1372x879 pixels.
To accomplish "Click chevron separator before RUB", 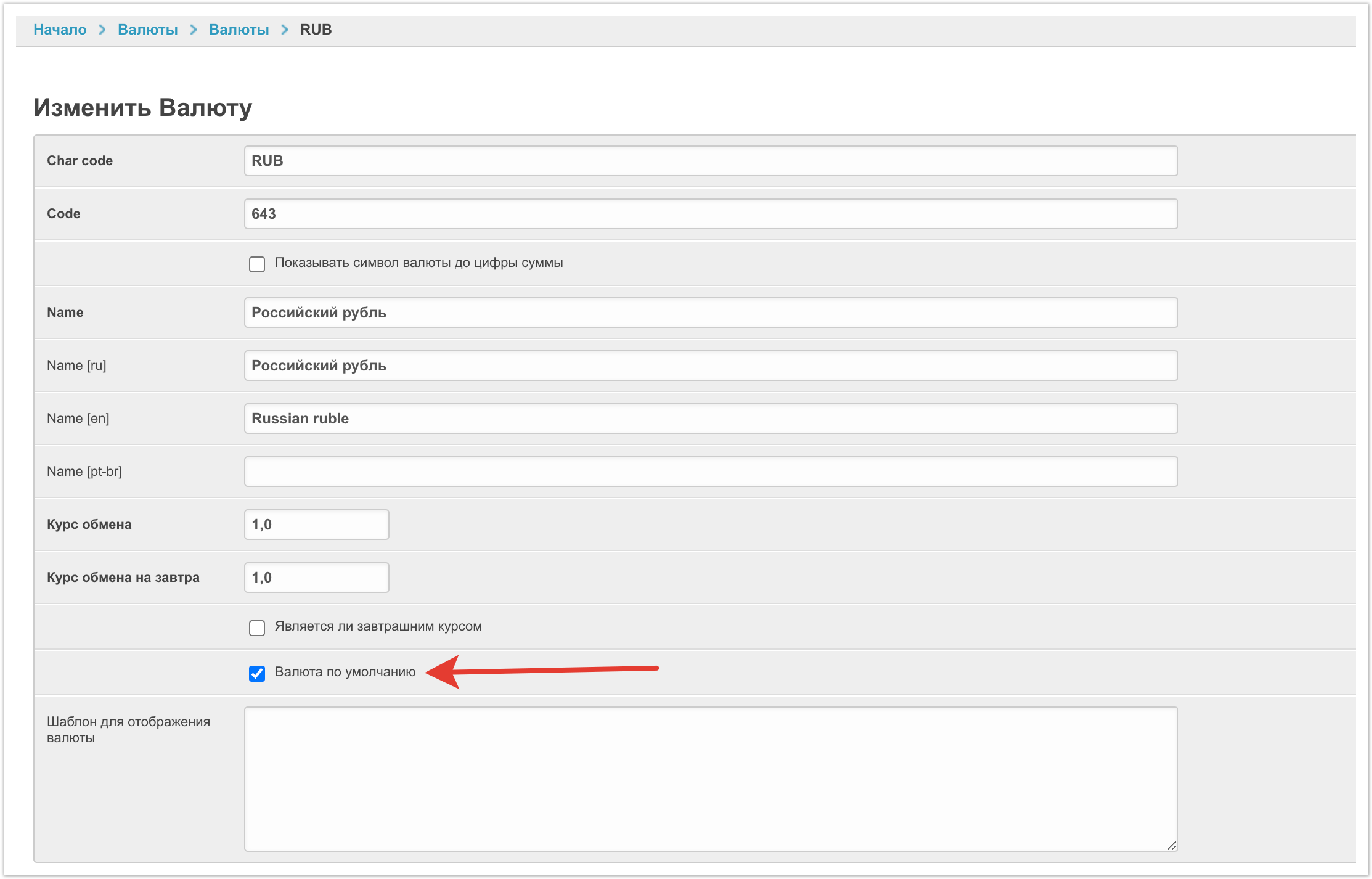I will (285, 30).
